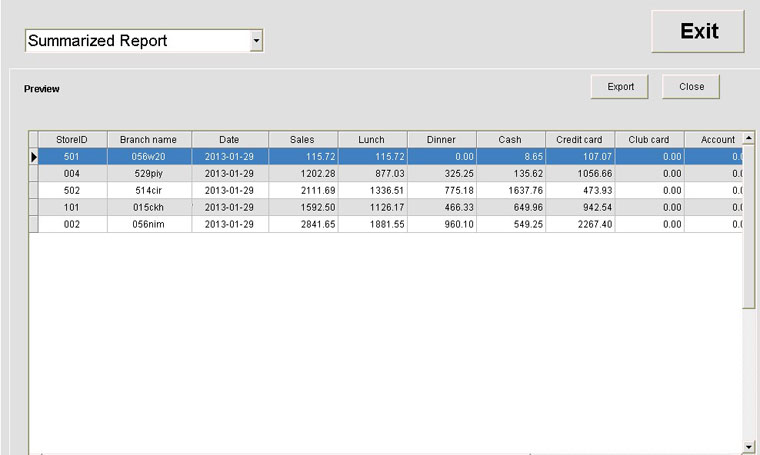Click the row selector for store 002

tap(33, 224)
